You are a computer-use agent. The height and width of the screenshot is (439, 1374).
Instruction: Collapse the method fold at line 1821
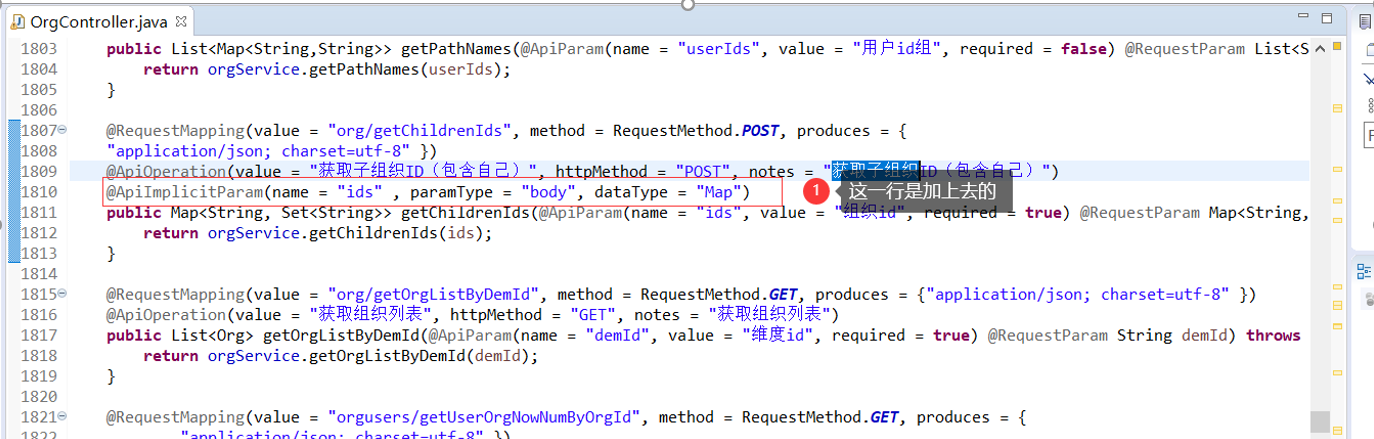(x=62, y=417)
